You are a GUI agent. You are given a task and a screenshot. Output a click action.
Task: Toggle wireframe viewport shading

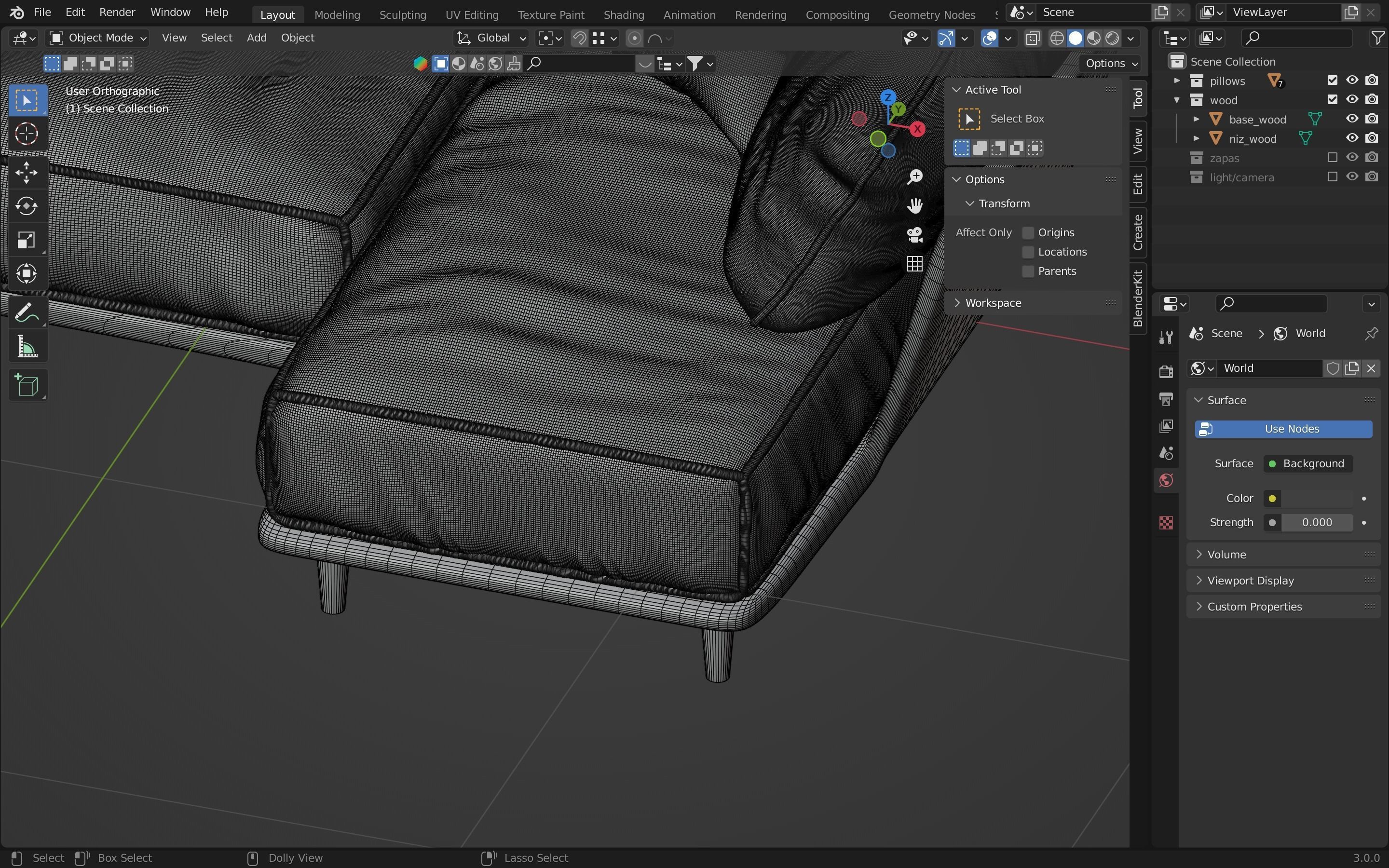[1057, 38]
